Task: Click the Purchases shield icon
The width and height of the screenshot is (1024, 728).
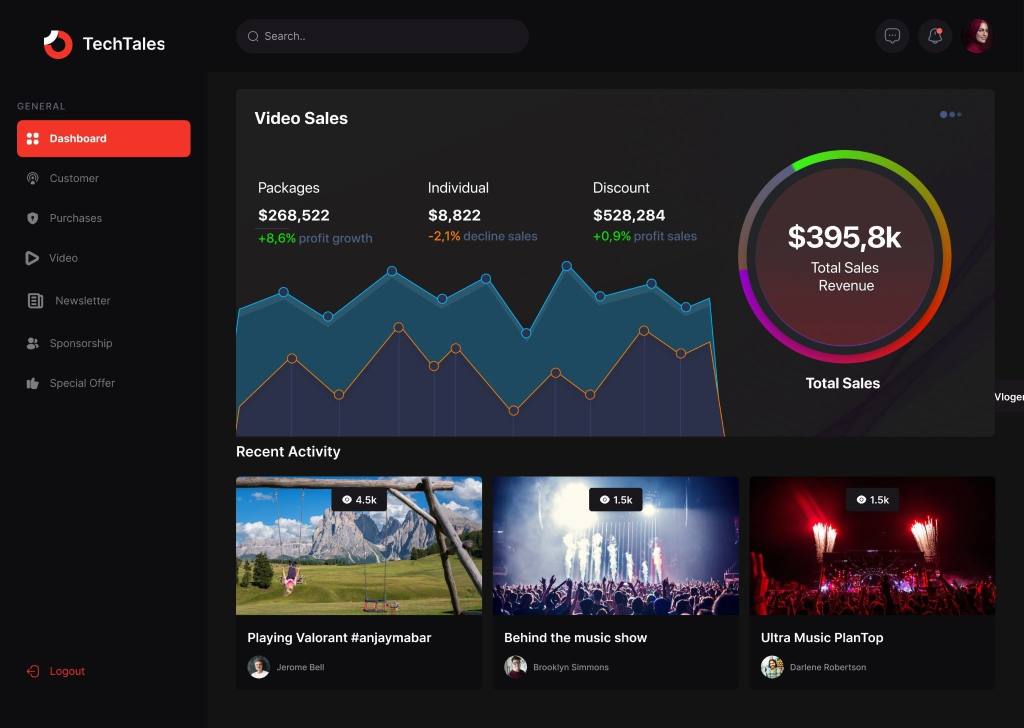Action: coord(33,218)
